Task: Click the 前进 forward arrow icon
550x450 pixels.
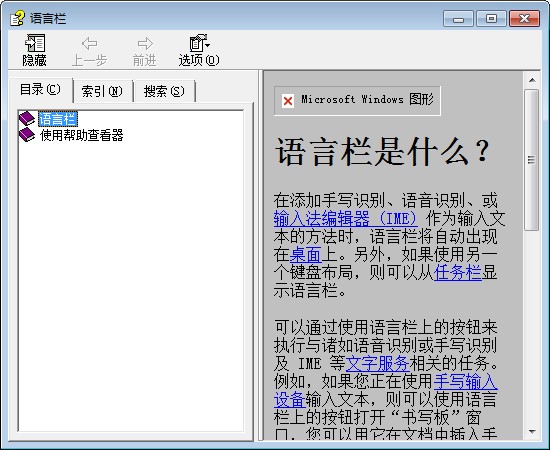Action: (x=145, y=43)
